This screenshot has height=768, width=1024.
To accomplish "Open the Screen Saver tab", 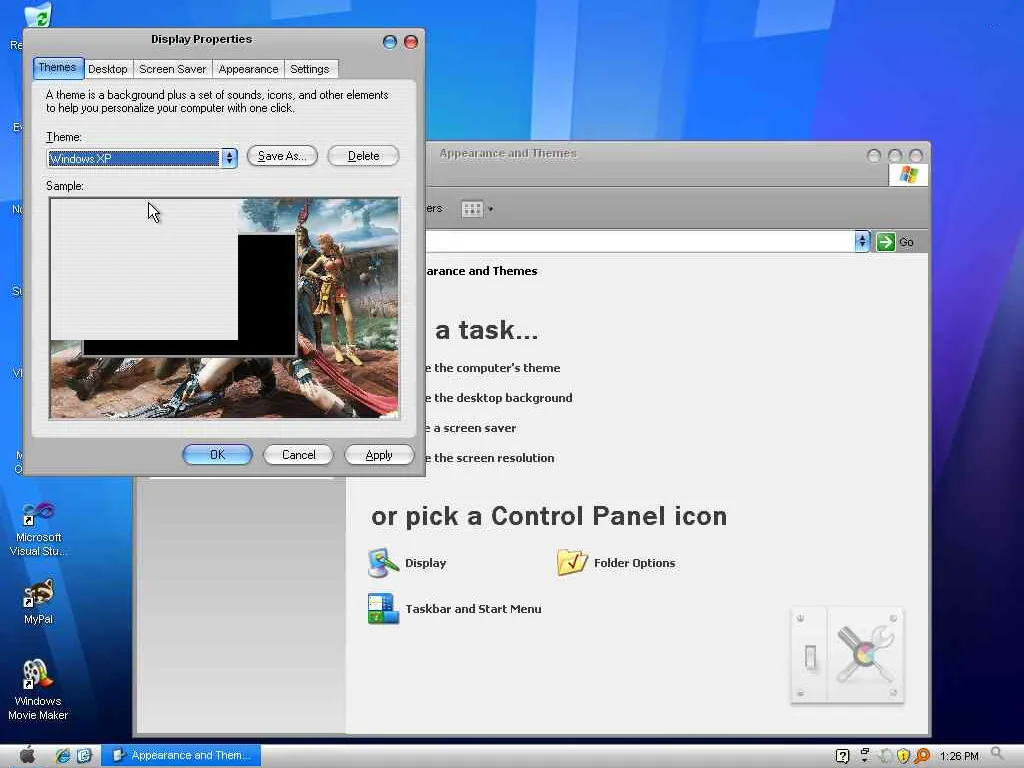I will tap(172, 69).
